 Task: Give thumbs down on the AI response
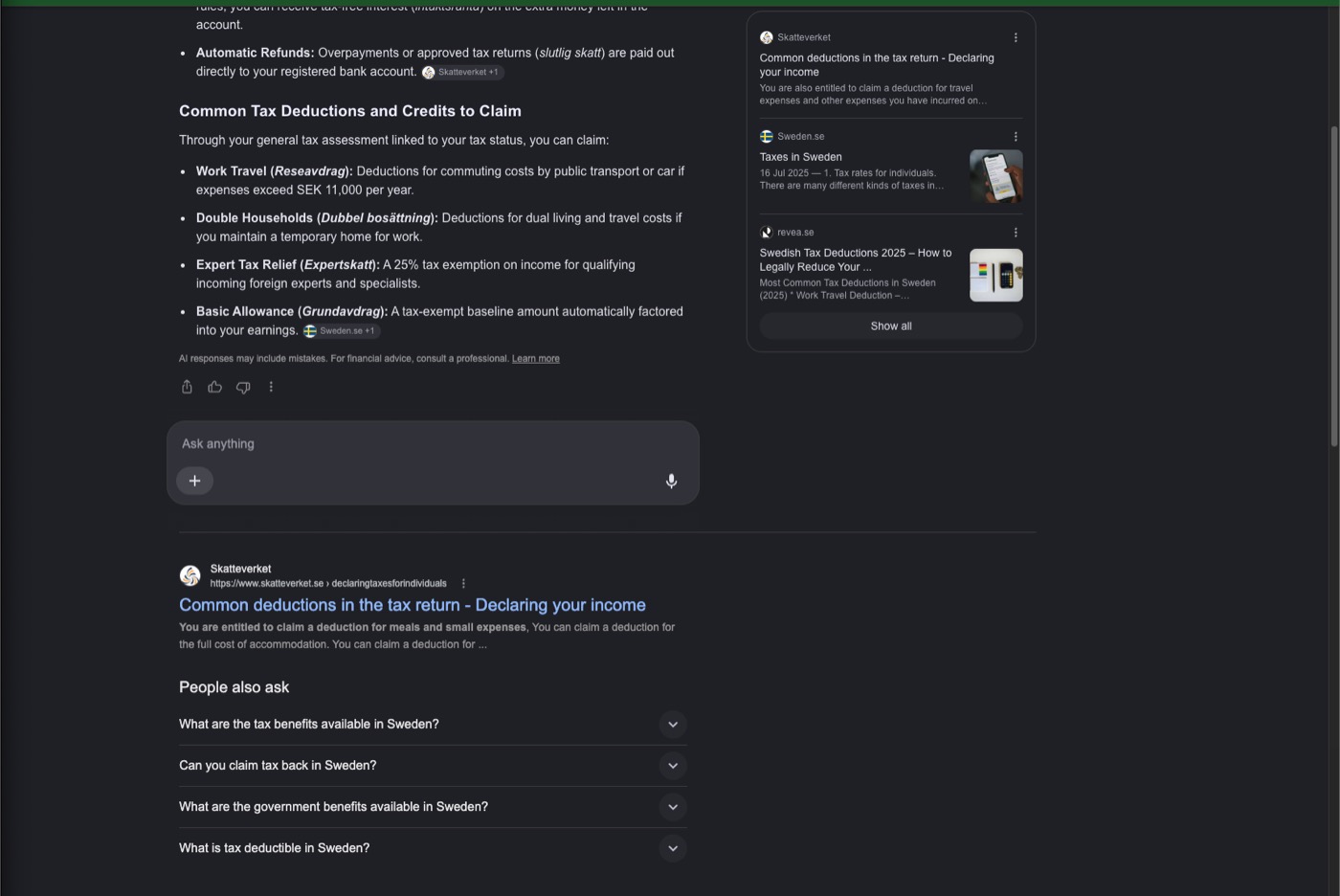[x=243, y=387]
